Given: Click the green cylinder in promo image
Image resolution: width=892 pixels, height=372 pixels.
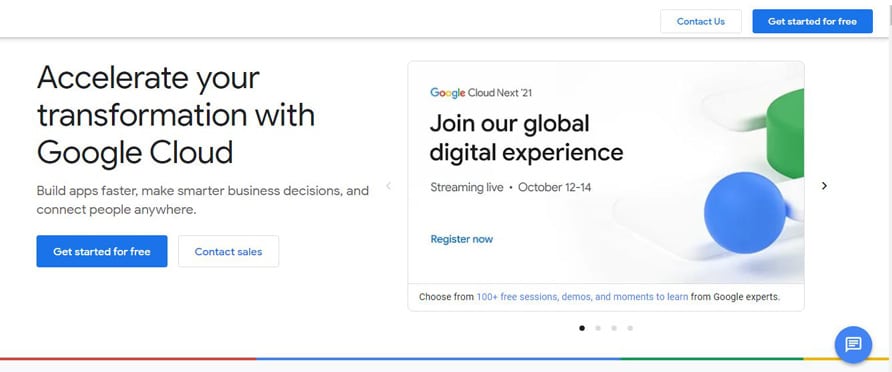Looking at the screenshot, I should point(785,134).
